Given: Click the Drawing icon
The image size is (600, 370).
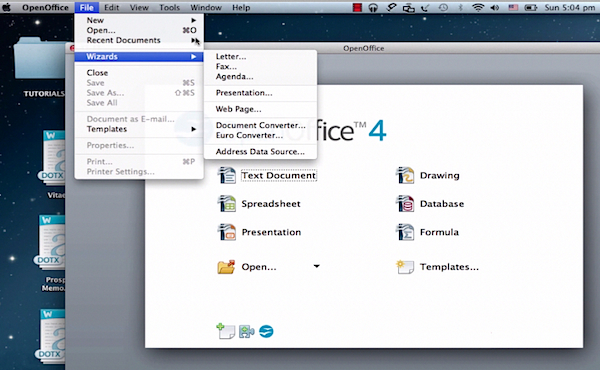Looking at the screenshot, I should tap(405, 175).
